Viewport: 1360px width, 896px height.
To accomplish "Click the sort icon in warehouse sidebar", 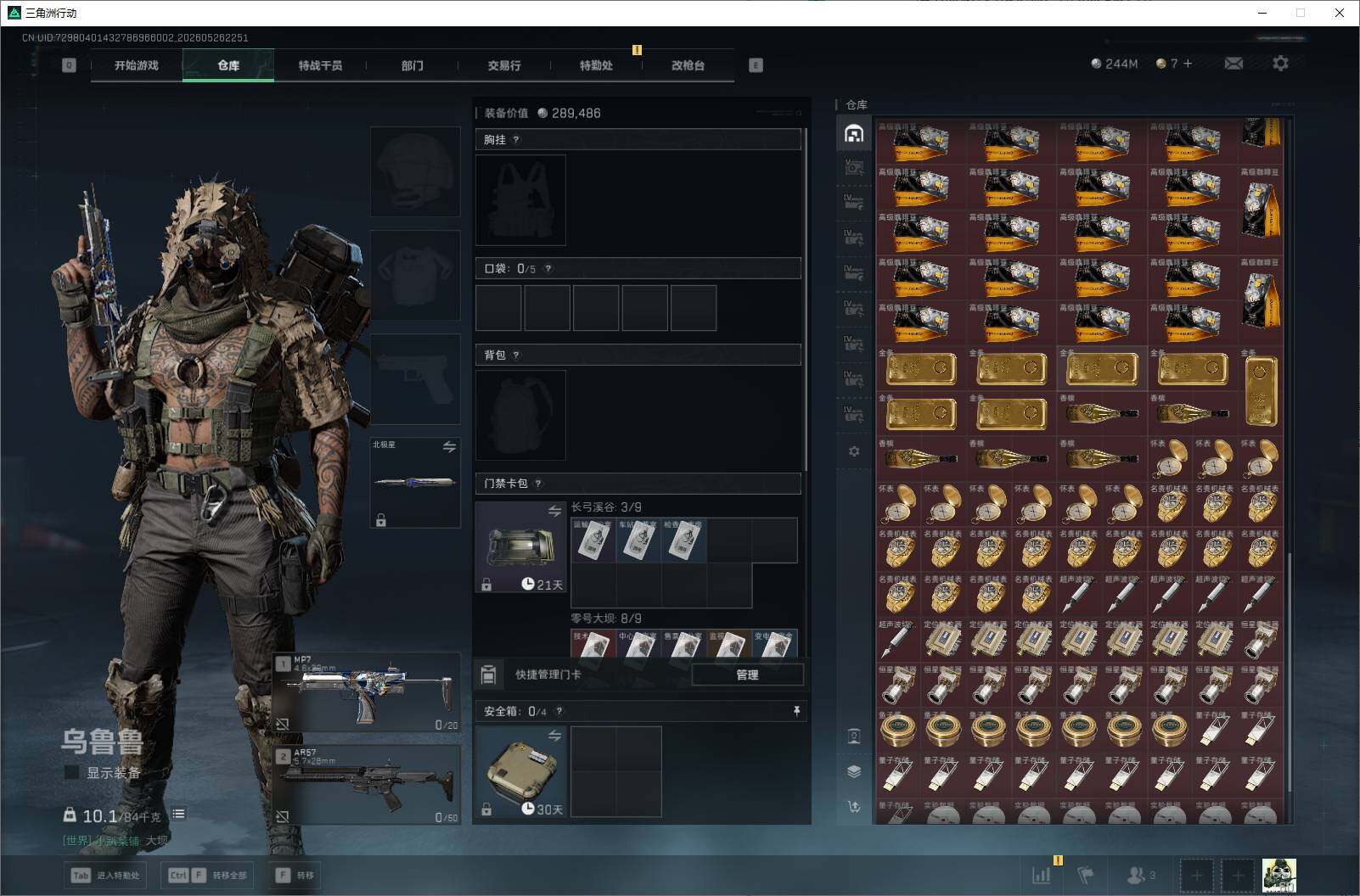I will pyautogui.click(x=854, y=807).
